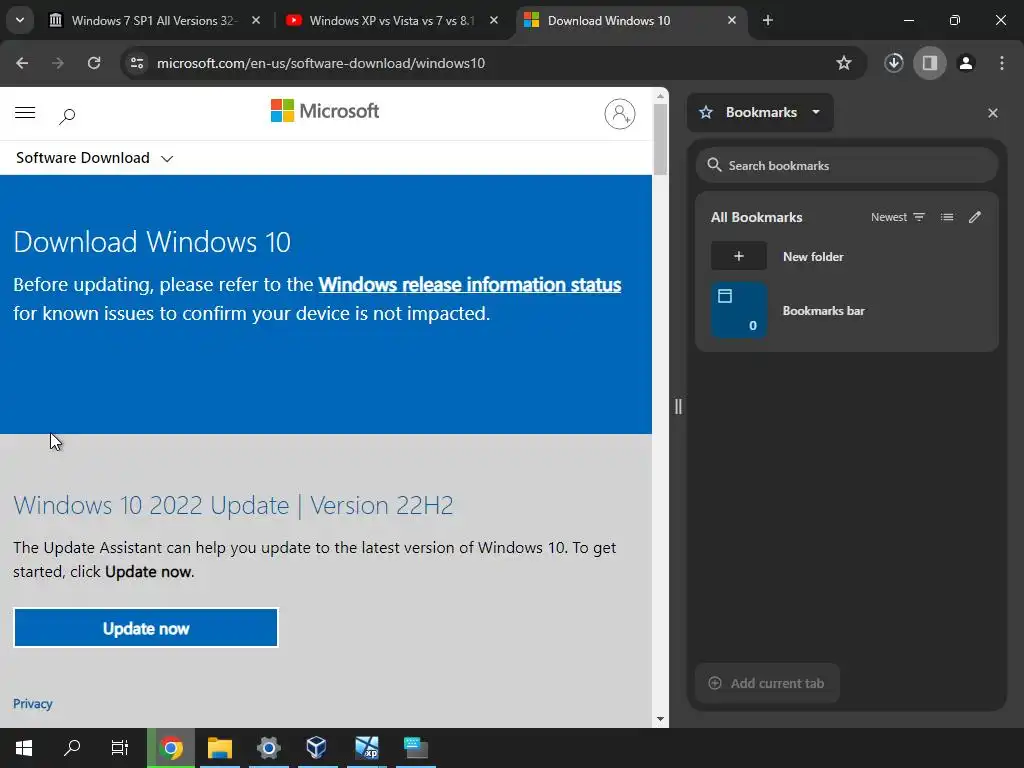This screenshot has height=768, width=1024.
Task: Click the side panel resize handle
Action: coord(678,407)
